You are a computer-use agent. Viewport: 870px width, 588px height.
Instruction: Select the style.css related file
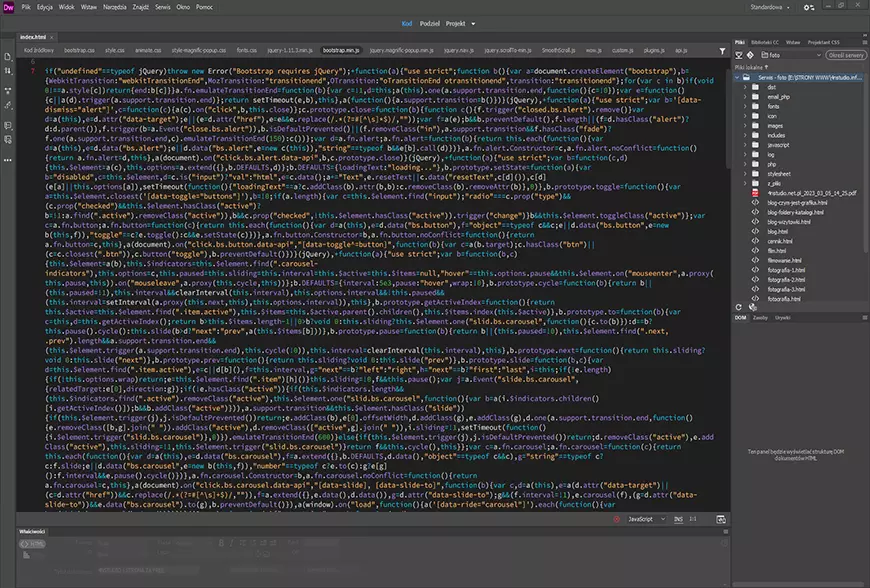[x=115, y=50]
